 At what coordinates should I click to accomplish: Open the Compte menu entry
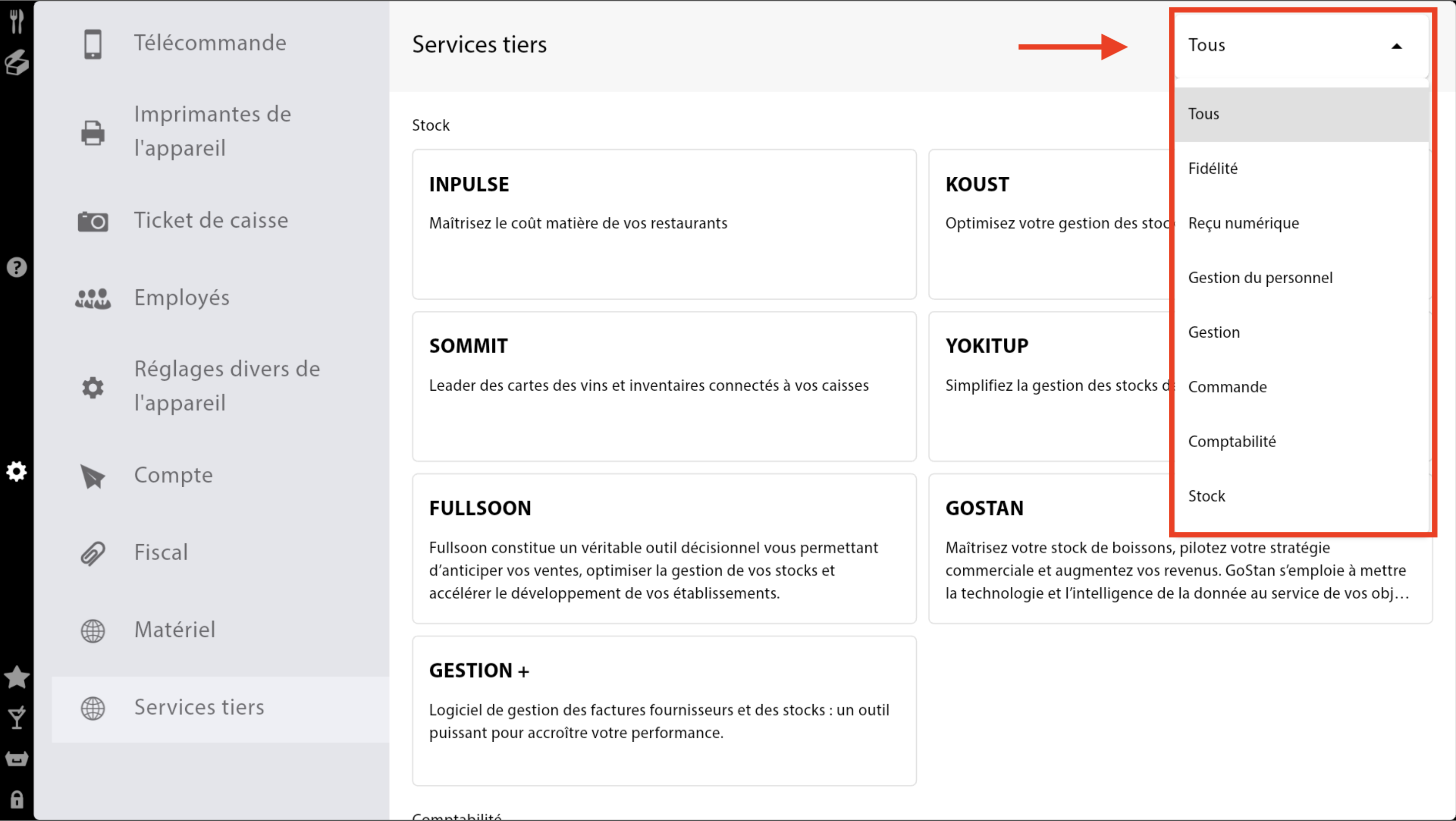point(173,475)
